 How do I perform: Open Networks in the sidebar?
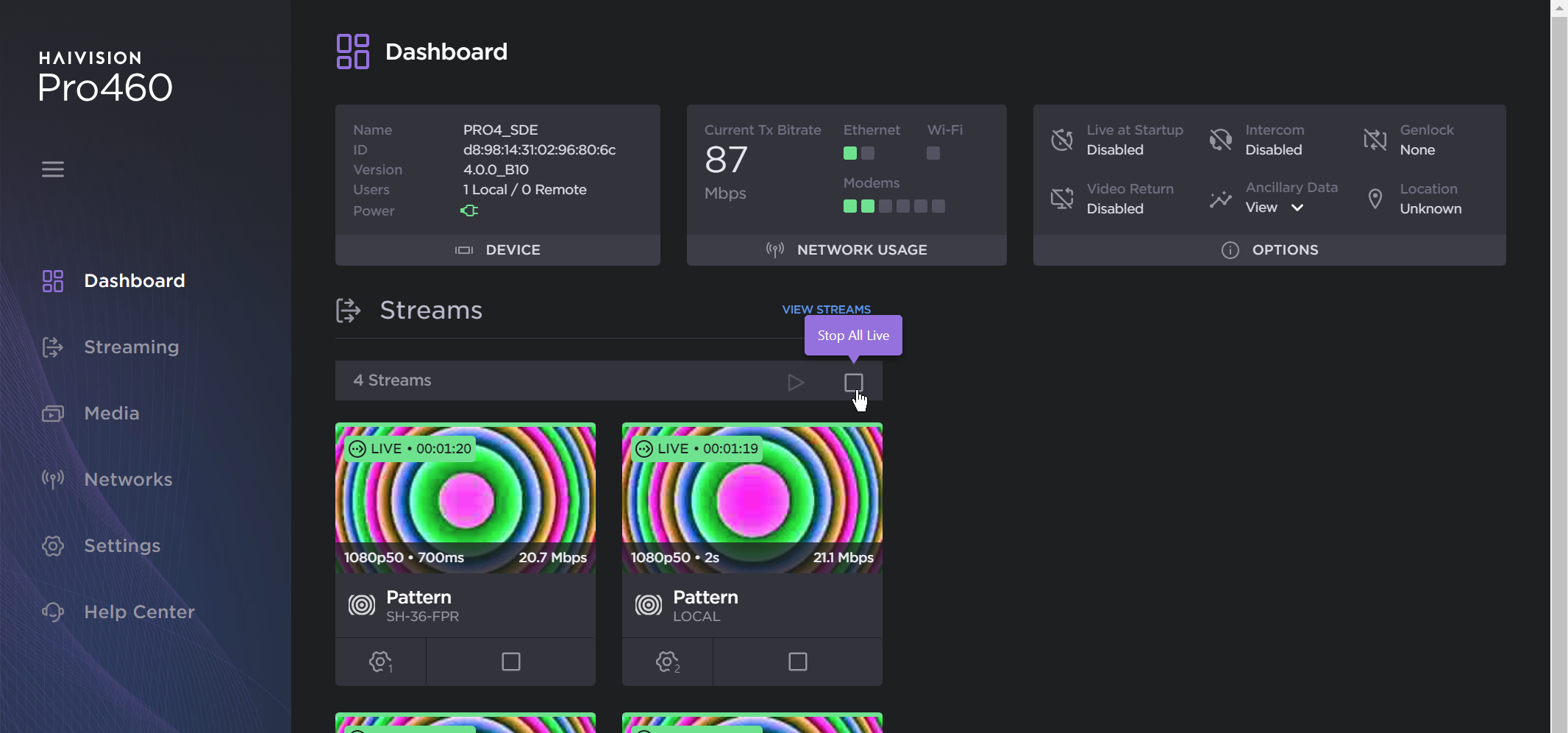tap(128, 479)
